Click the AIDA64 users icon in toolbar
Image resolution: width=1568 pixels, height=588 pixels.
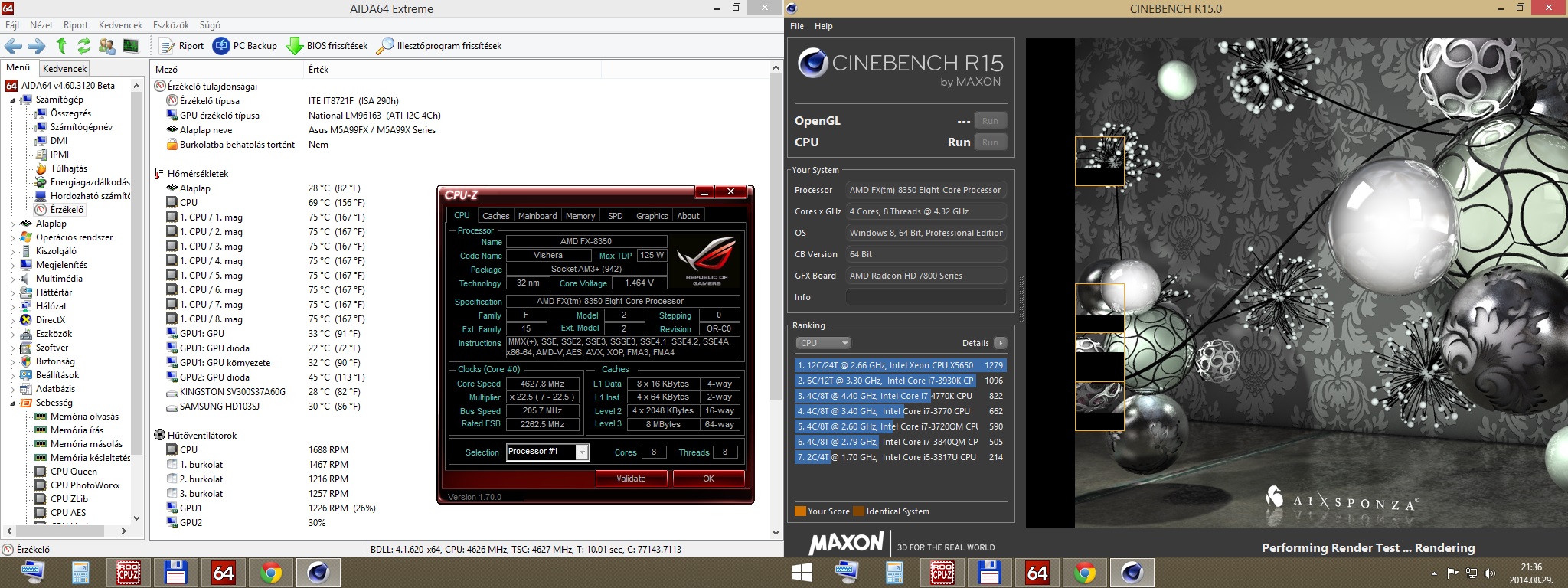click(x=107, y=46)
